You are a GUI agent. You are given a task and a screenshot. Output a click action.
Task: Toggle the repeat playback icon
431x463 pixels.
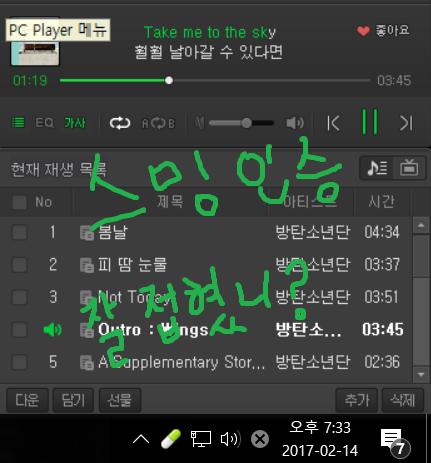(x=120, y=123)
